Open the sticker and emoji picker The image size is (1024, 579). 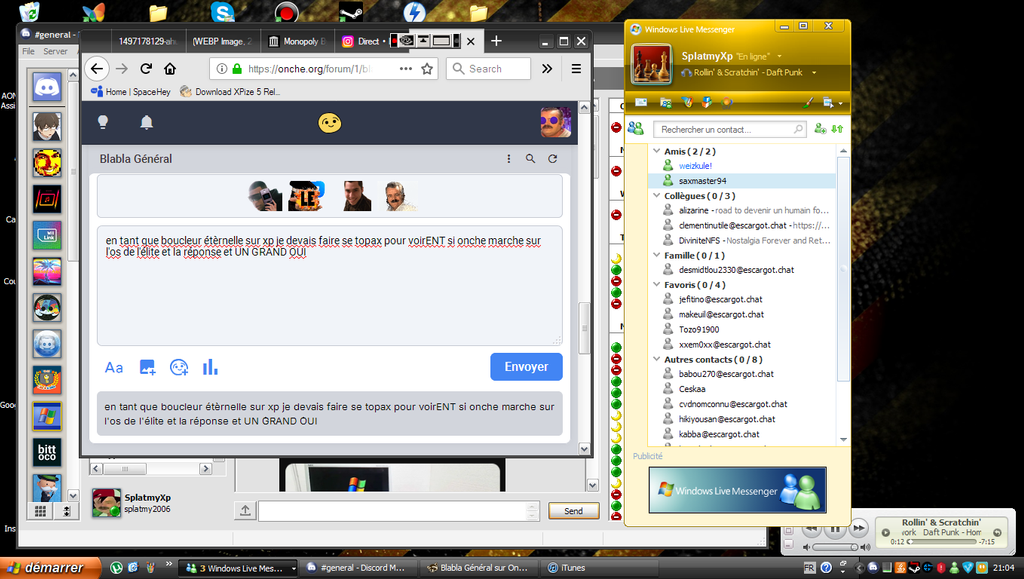click(179, 368)
